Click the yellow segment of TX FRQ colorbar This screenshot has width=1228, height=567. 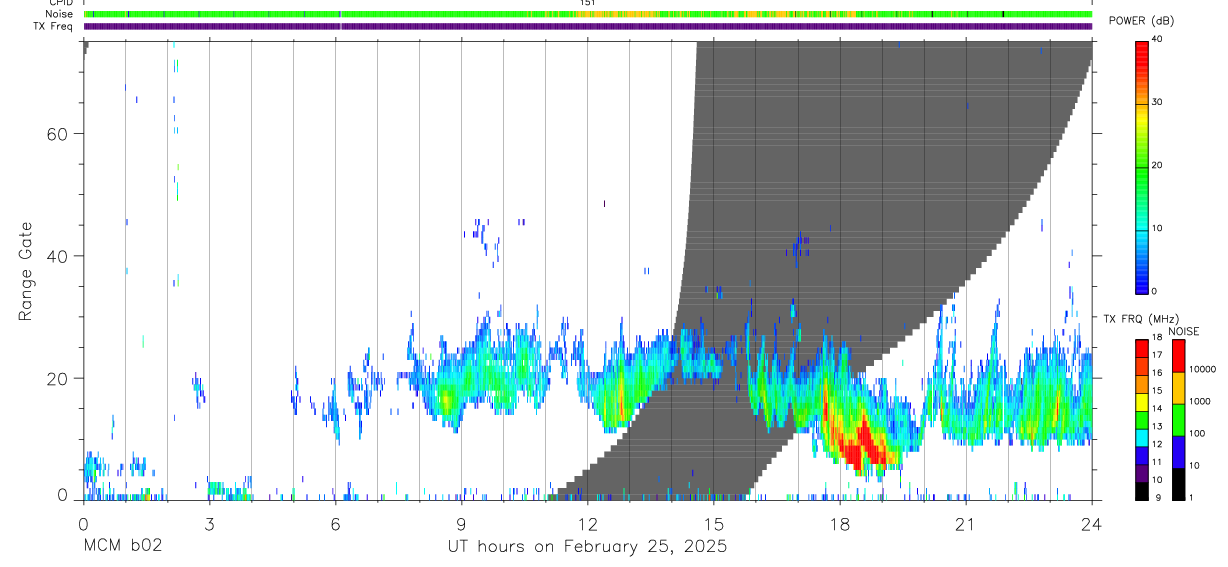pos(1141,402)
